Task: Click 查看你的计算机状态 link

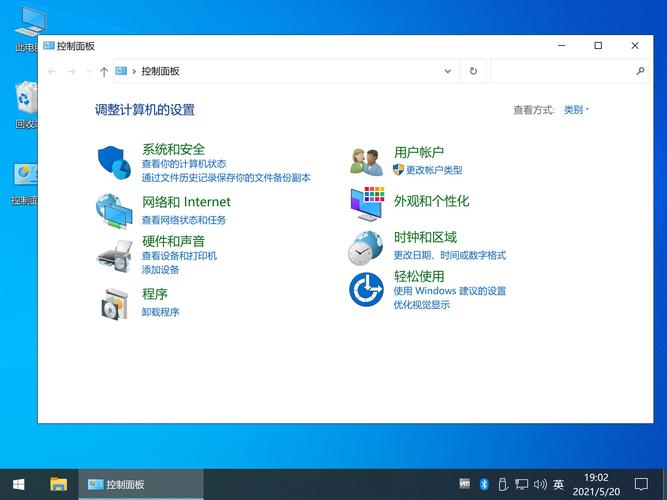Action: (x=184, y=164)
